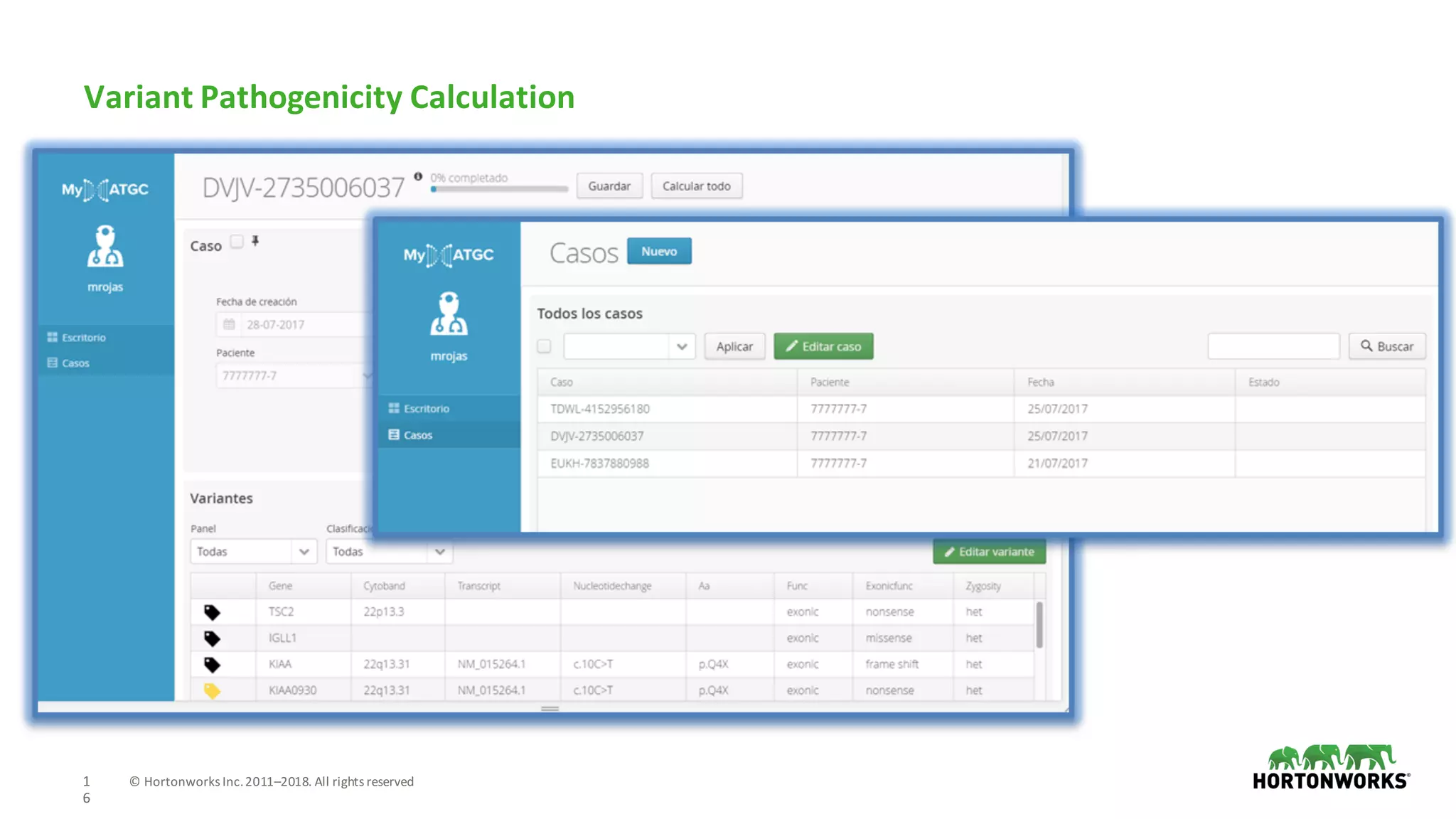Click the tag icon on KIAA row

[212, 665]
